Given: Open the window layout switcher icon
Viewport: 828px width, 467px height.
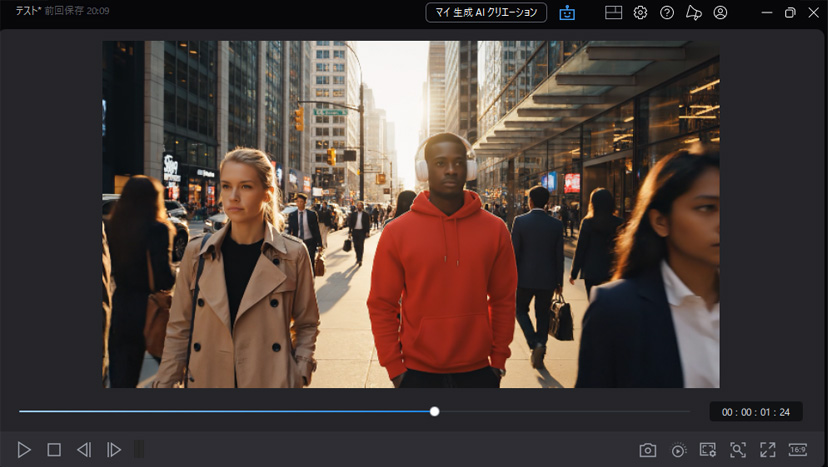Looking at the screenshot, I should click(x=613, y=13).
